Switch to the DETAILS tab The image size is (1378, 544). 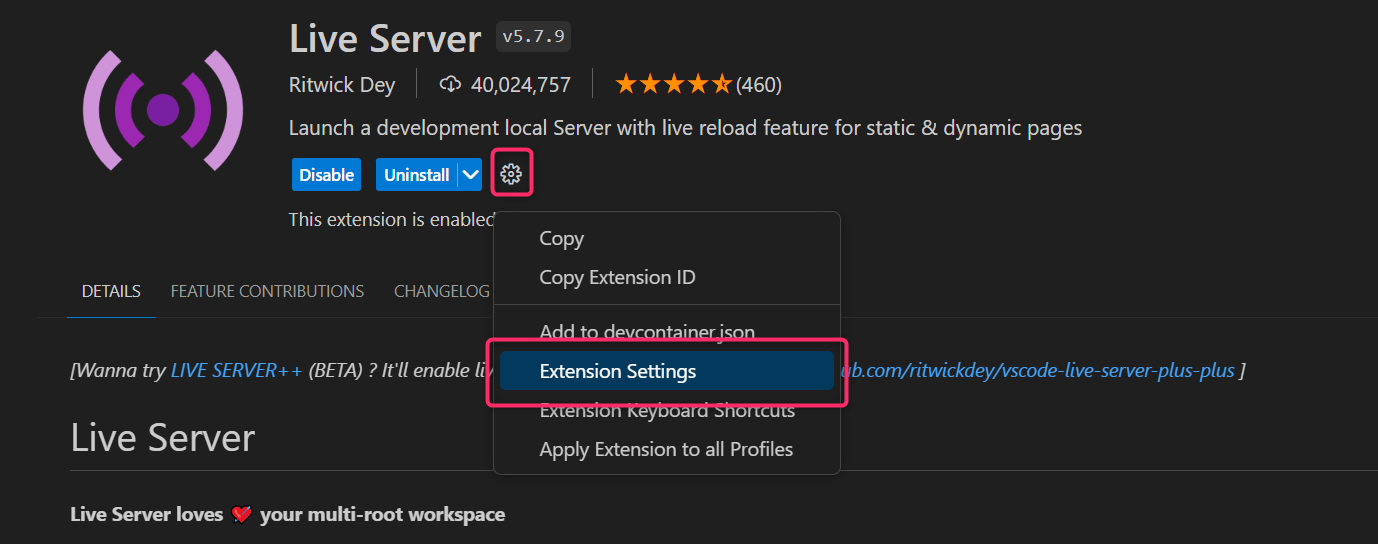click(x=111, y=291)
